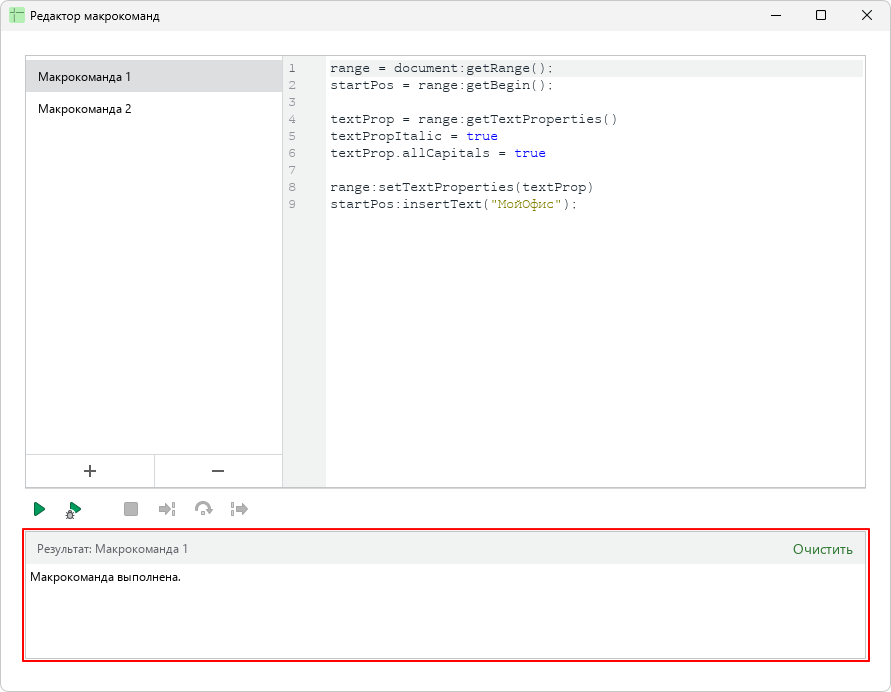Select Макрокоманда 1 in the list

[x=154, y=77]
